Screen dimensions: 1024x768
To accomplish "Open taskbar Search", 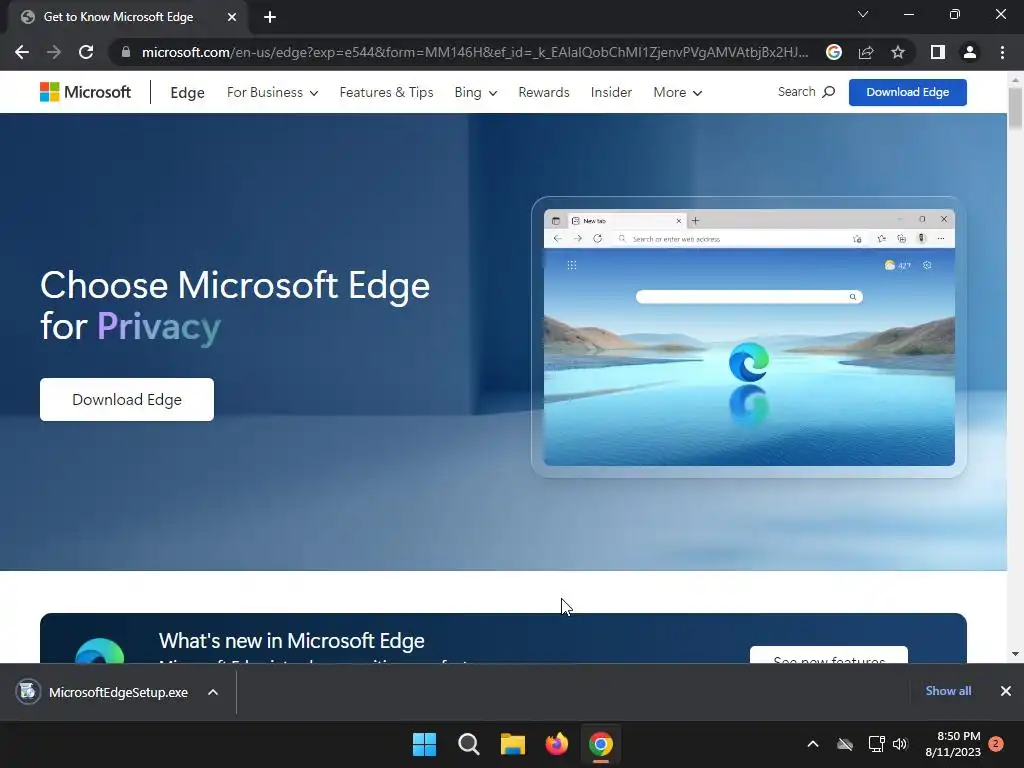I will (469, 744).
